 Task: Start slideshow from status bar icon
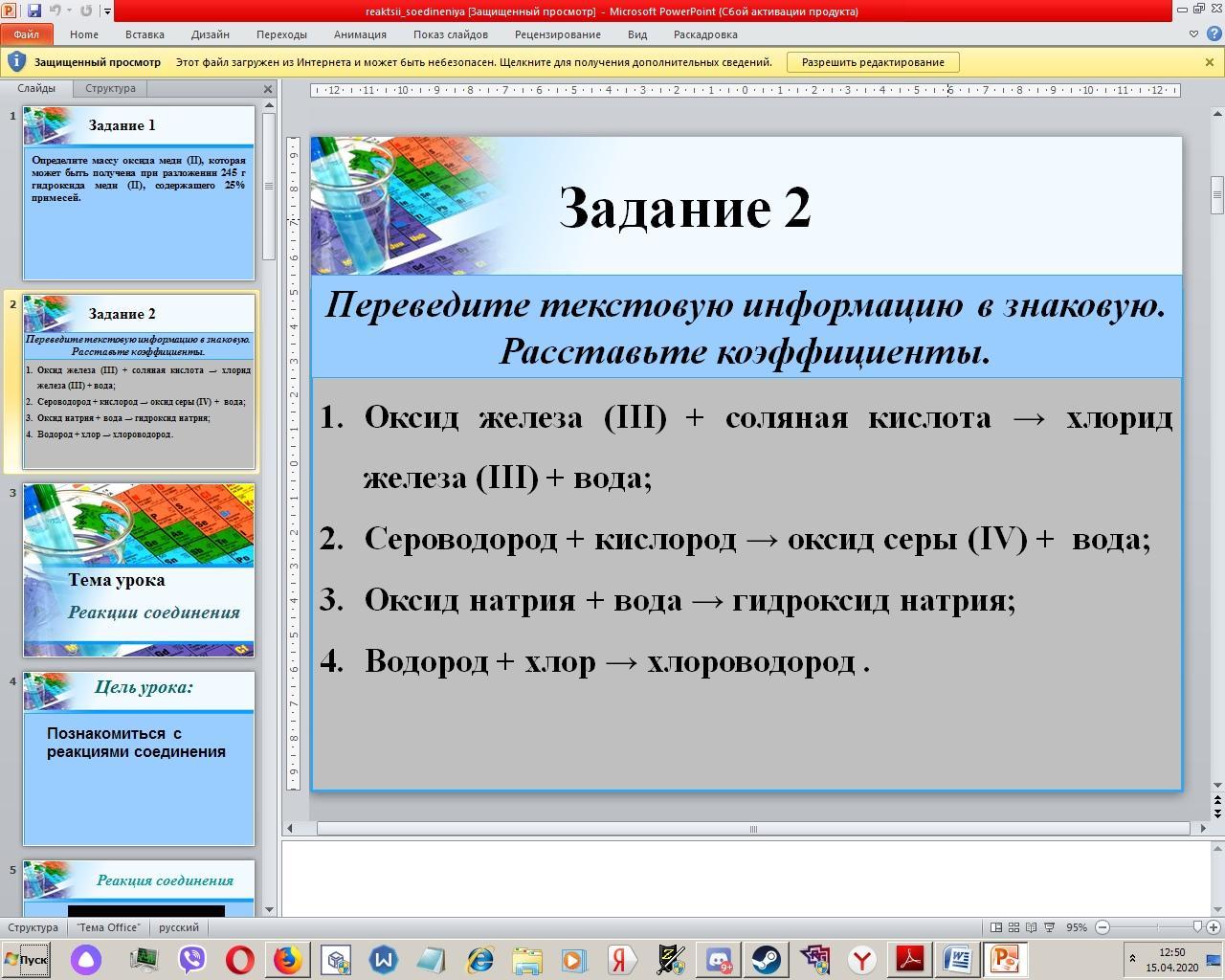(x=1051, y=927)
